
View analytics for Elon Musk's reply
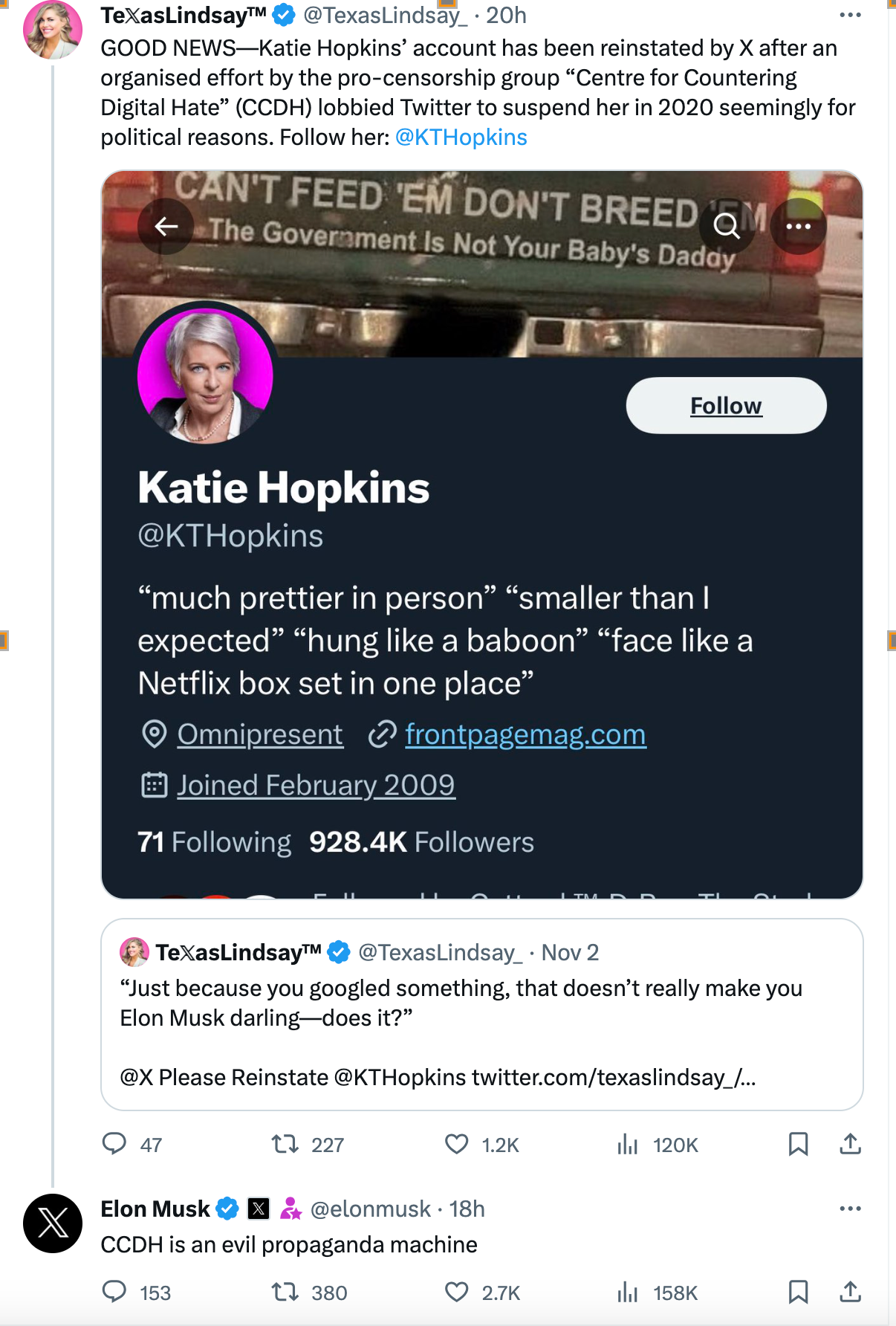click(x=628, y=1293)
